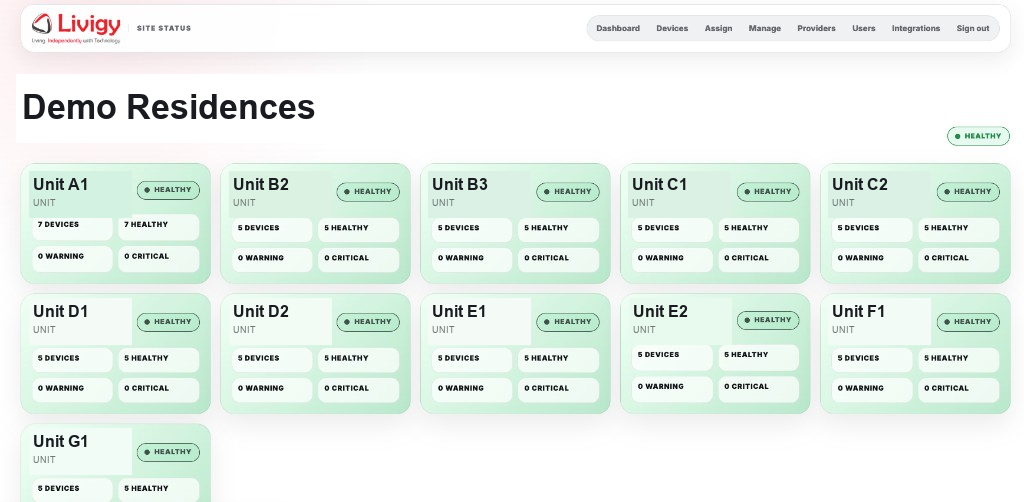Open the Users page
Image resolution: width=1024 pixels, height=502 pixels.
[863, 28]
